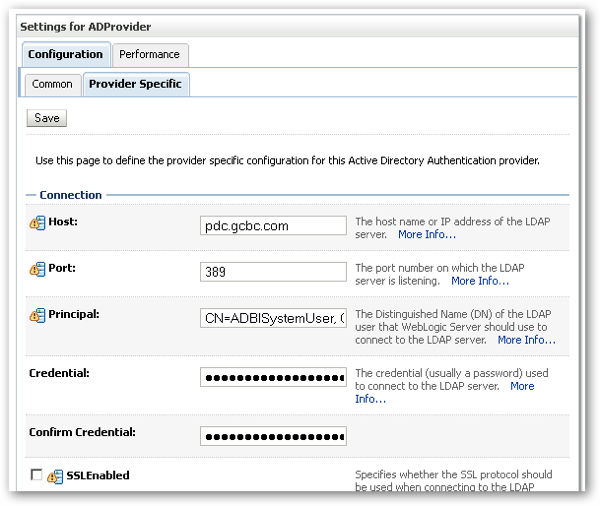
Task: Select the Provider Specific sub-tab
Action: point(135,84)
